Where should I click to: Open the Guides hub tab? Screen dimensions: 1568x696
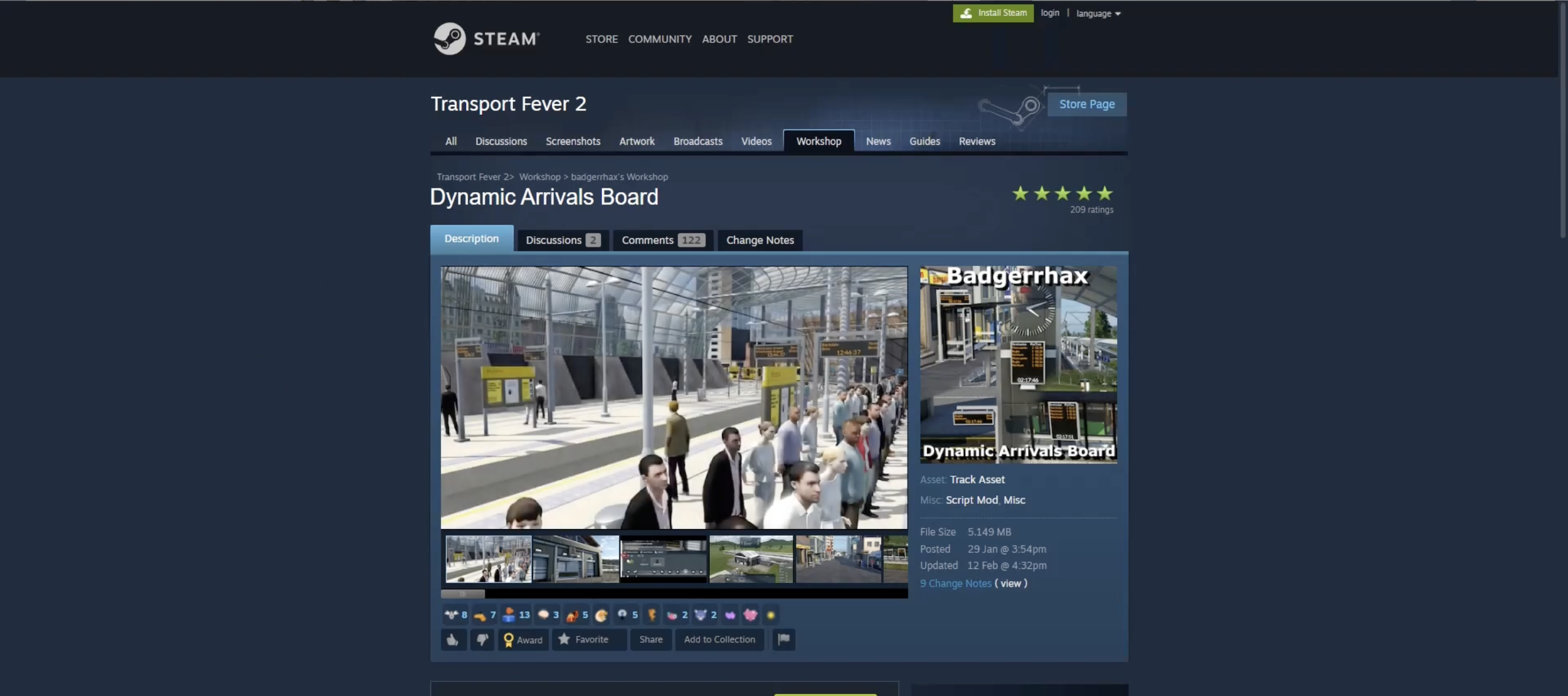(924, 141)
